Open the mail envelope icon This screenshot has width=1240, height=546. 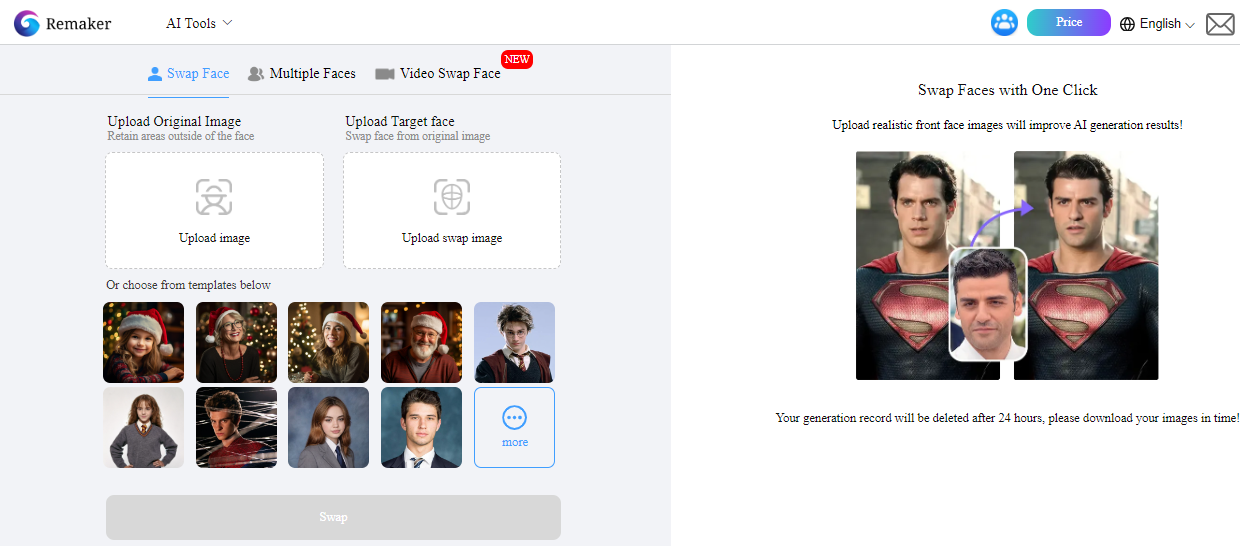(1220, 24)
